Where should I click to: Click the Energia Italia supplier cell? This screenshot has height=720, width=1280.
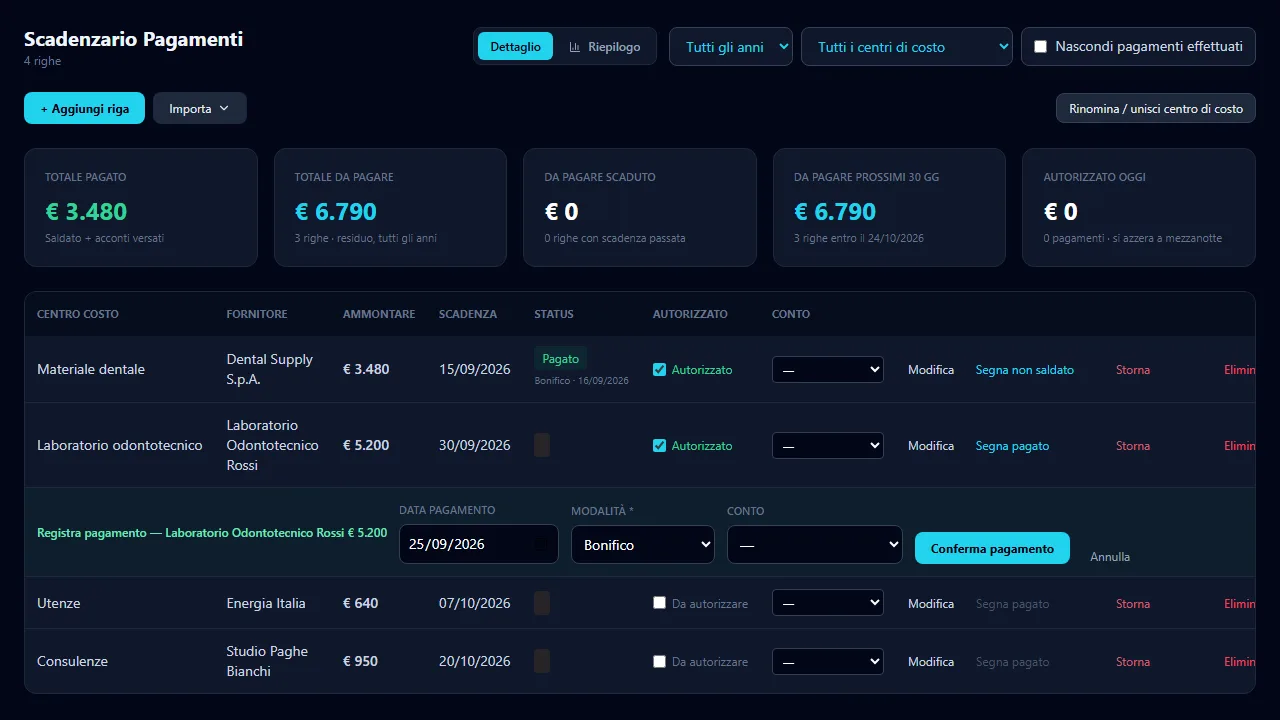266,603
